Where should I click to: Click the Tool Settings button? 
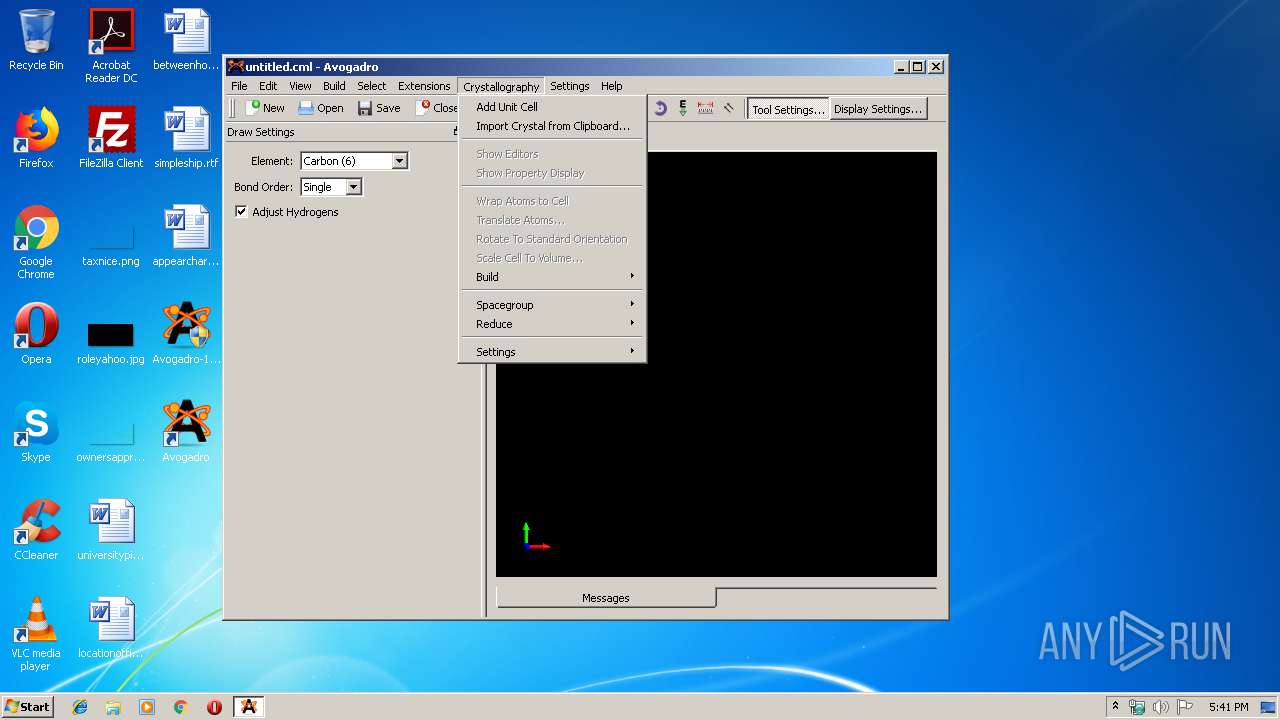(x=787, y=109)
